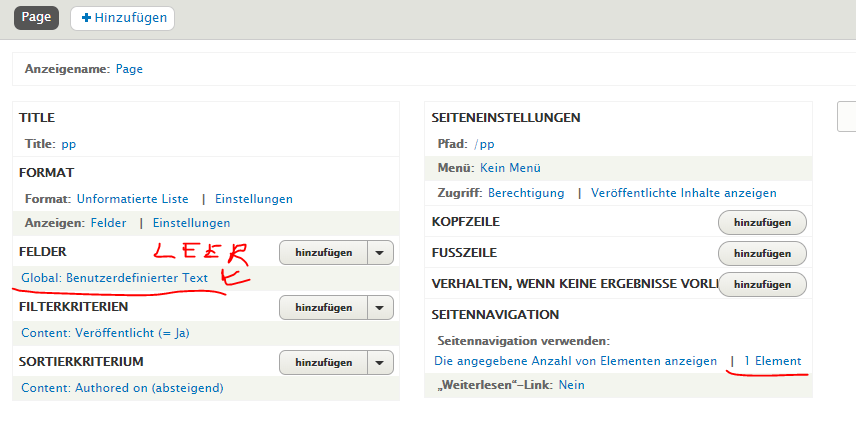This screenshot has width=856, height=426.
Task: Click the Page display tab
Action: coord(36,18)
